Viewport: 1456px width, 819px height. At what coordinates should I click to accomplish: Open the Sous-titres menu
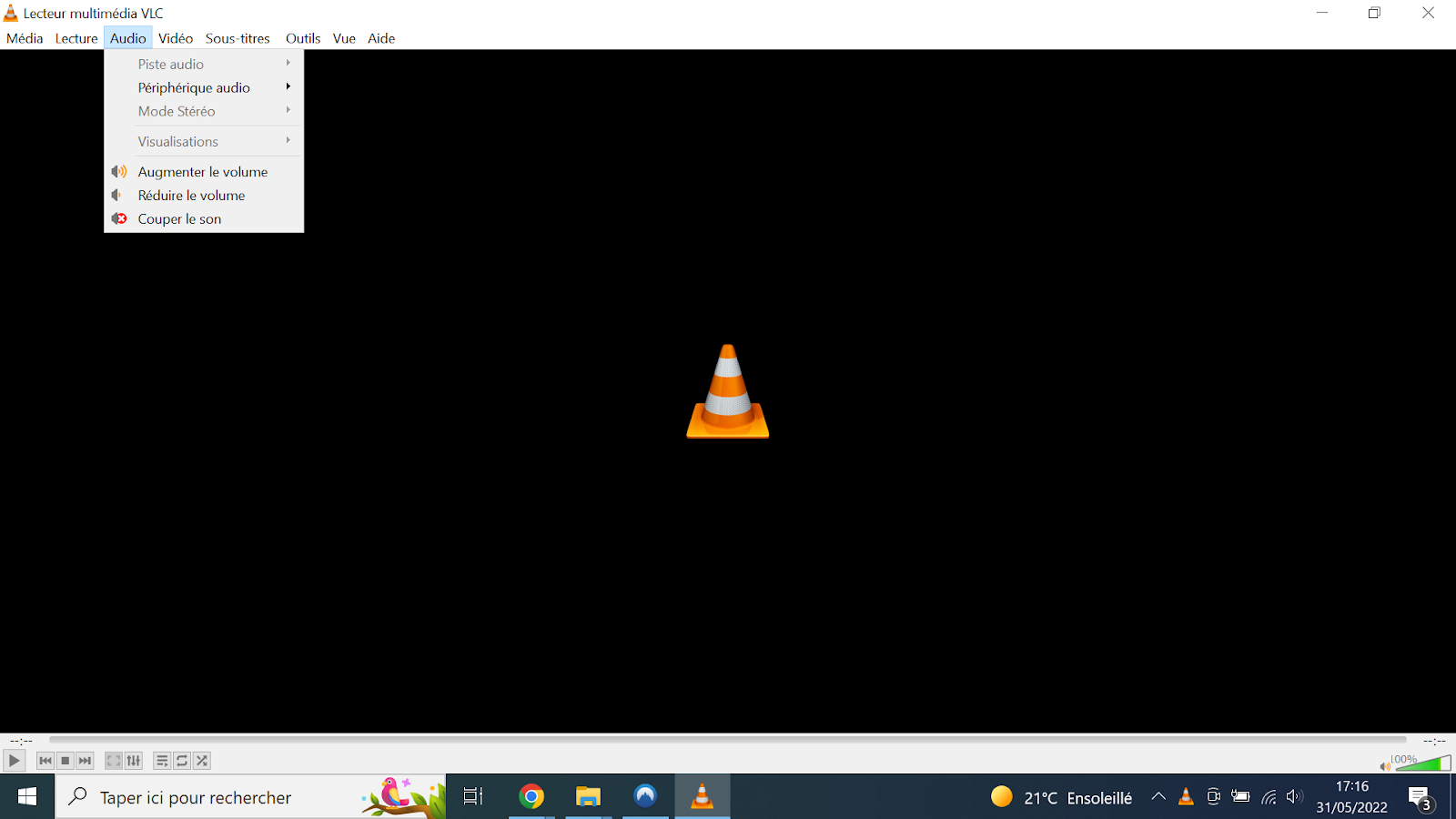238,38
